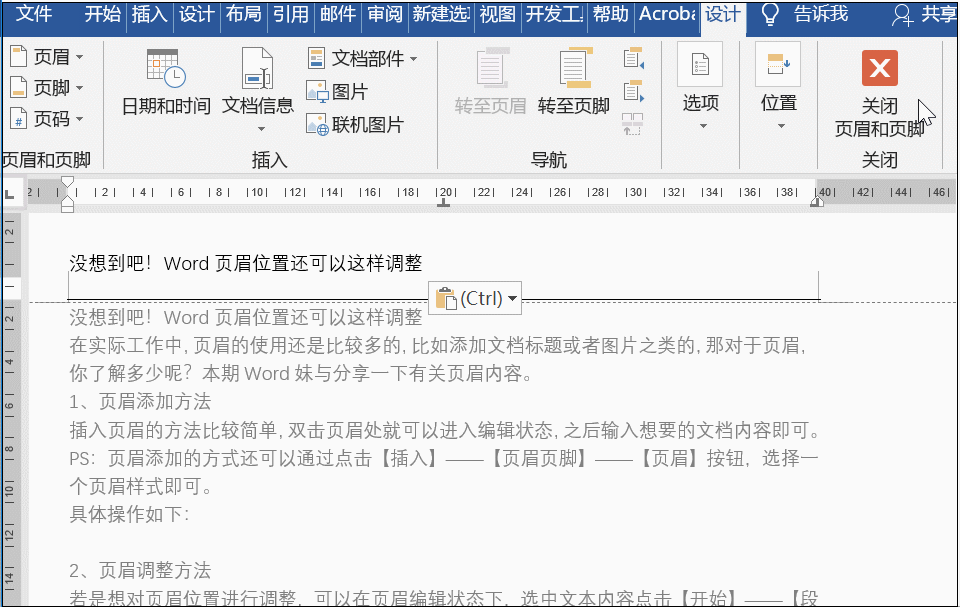Click the tab selector at ruler corner
This screenshot has height=607, width=960.
coord(10,194)
